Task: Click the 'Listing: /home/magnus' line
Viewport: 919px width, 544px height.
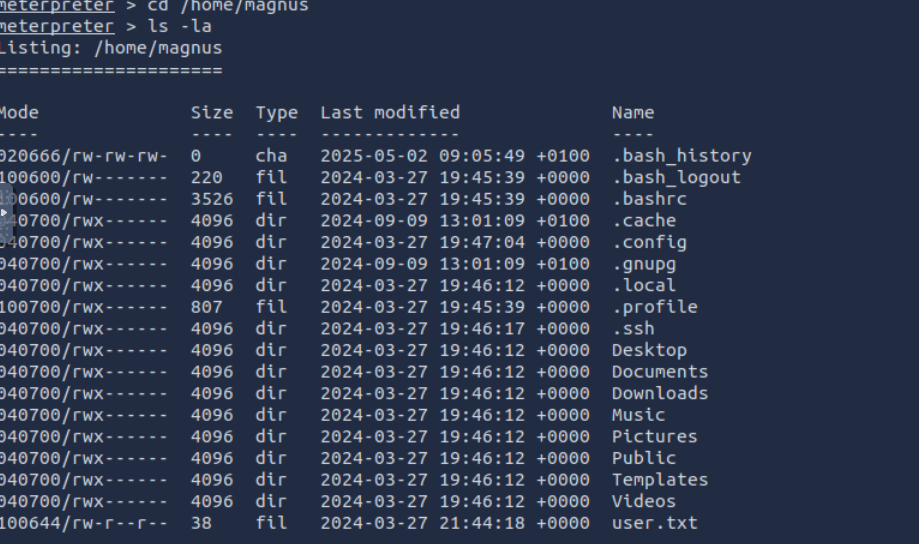Action: 111,47
